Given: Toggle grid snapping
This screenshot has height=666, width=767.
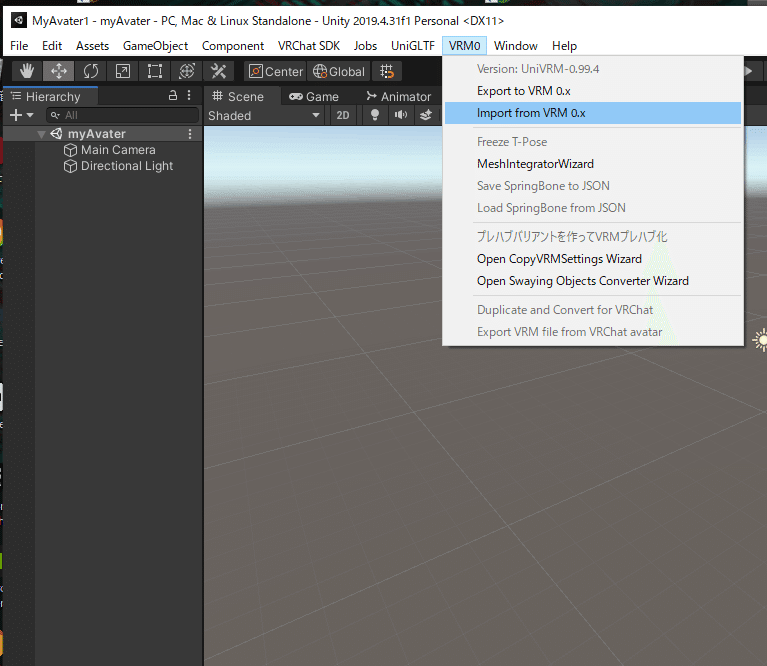Looking at the screenshot, I should pos(387,71).
